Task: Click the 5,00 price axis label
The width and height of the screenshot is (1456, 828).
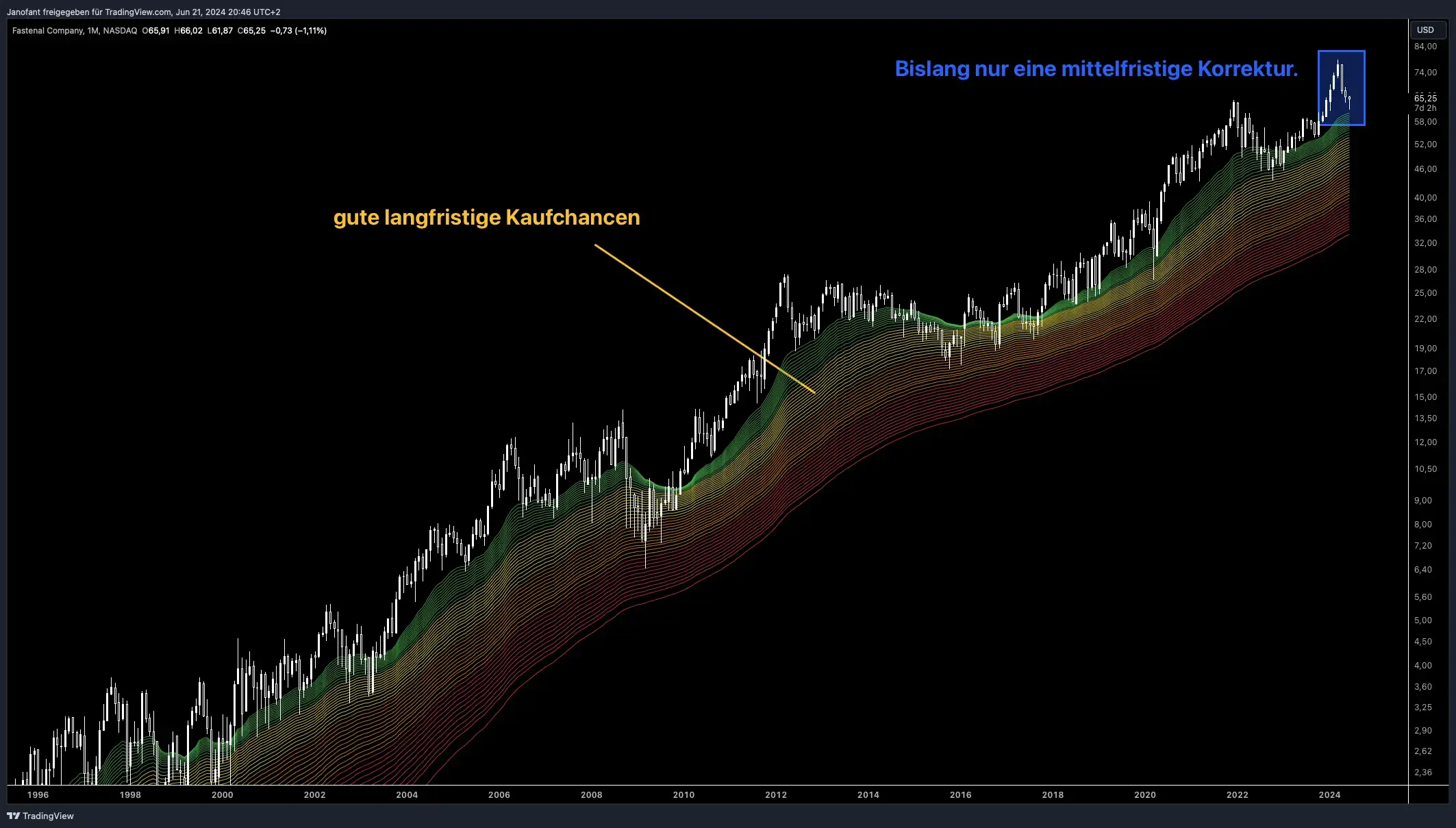Action: 1422,620
